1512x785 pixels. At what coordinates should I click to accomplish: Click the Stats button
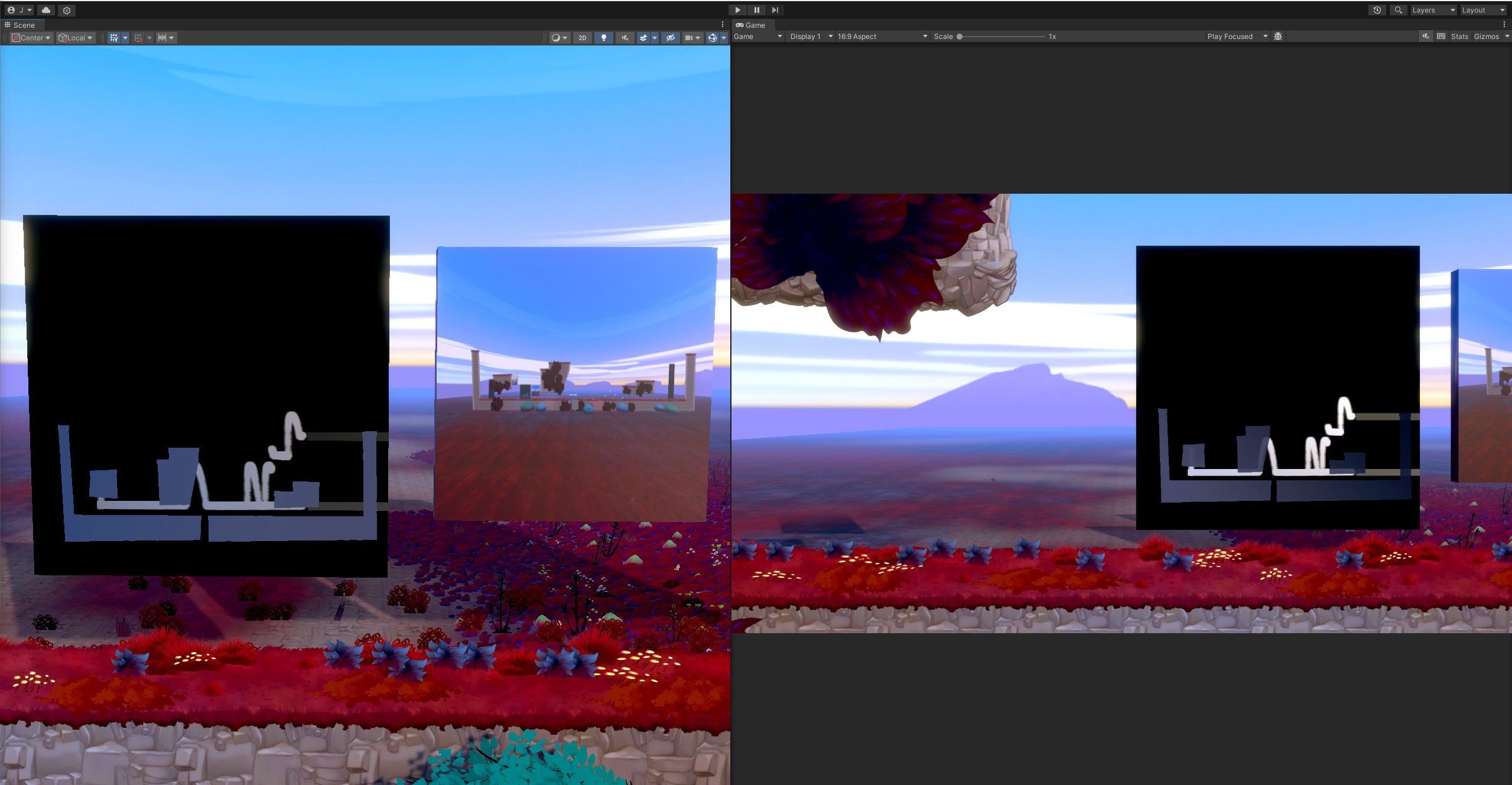click(x=1459, y=37)
